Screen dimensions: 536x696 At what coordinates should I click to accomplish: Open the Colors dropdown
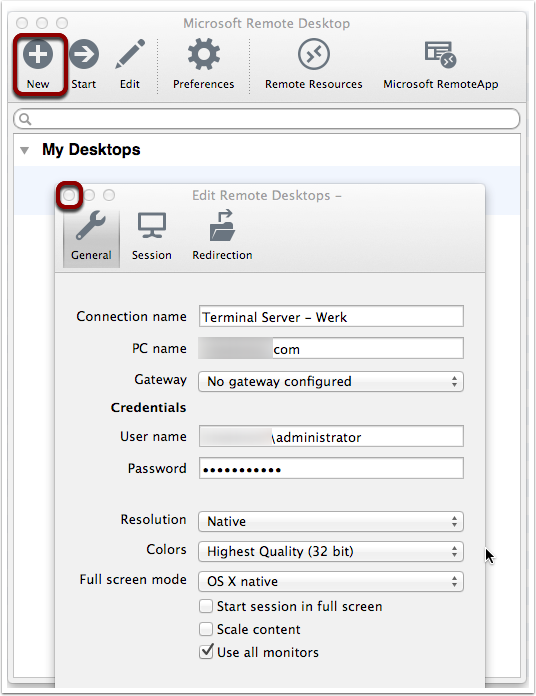pyautogui.click(x=331, y=551)
